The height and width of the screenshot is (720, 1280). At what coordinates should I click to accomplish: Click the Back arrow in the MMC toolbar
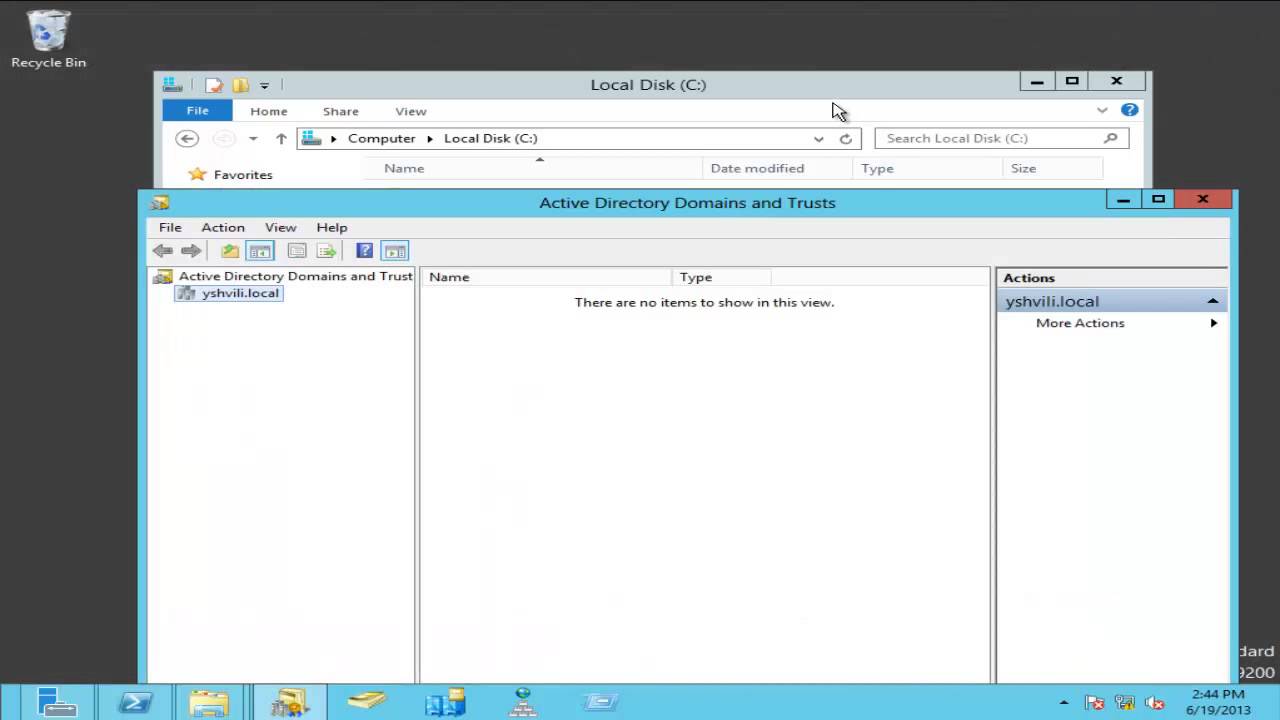pyautogui.click(x=162, y=251)
